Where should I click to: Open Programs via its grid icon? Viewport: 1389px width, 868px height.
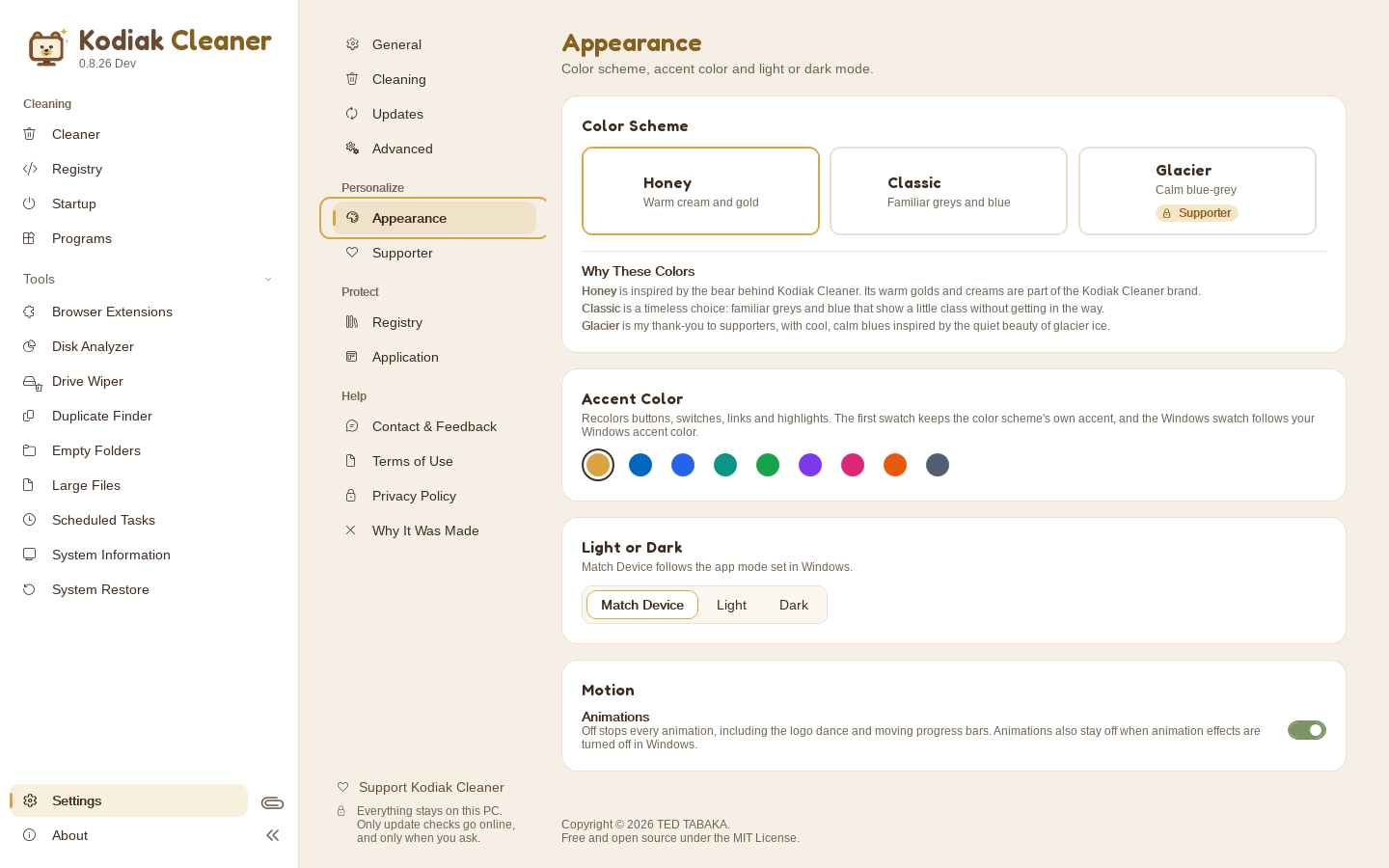pos(29,238)
